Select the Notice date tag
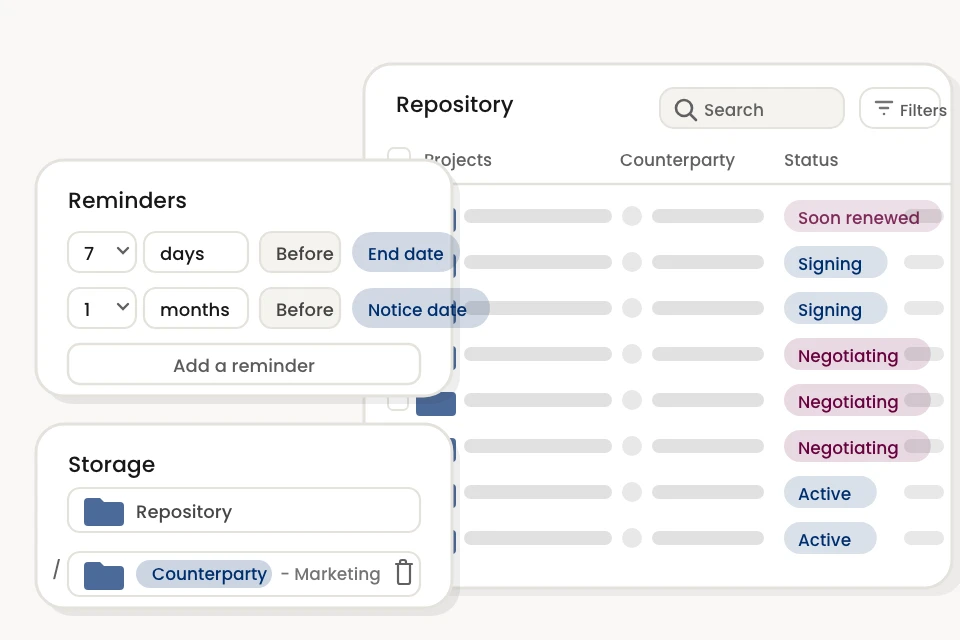 pos(420,309)
